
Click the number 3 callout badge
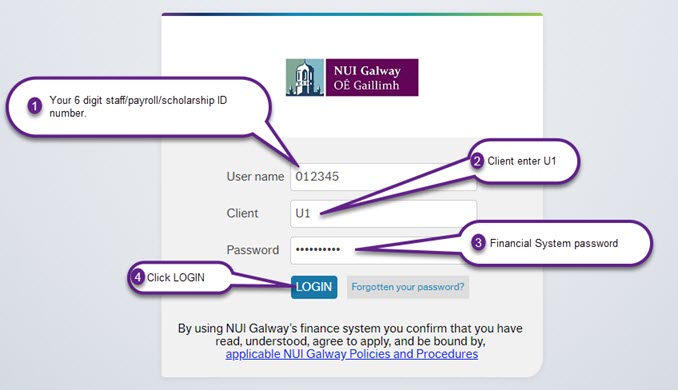(478, 243)
